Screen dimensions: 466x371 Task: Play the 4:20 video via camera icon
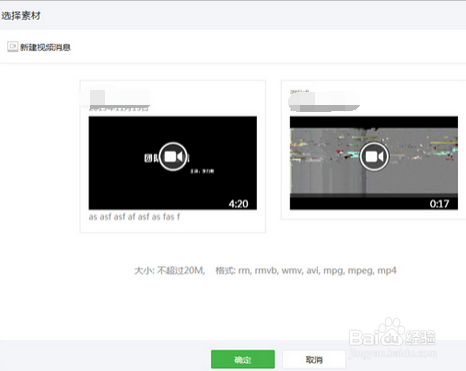(173, 156)
